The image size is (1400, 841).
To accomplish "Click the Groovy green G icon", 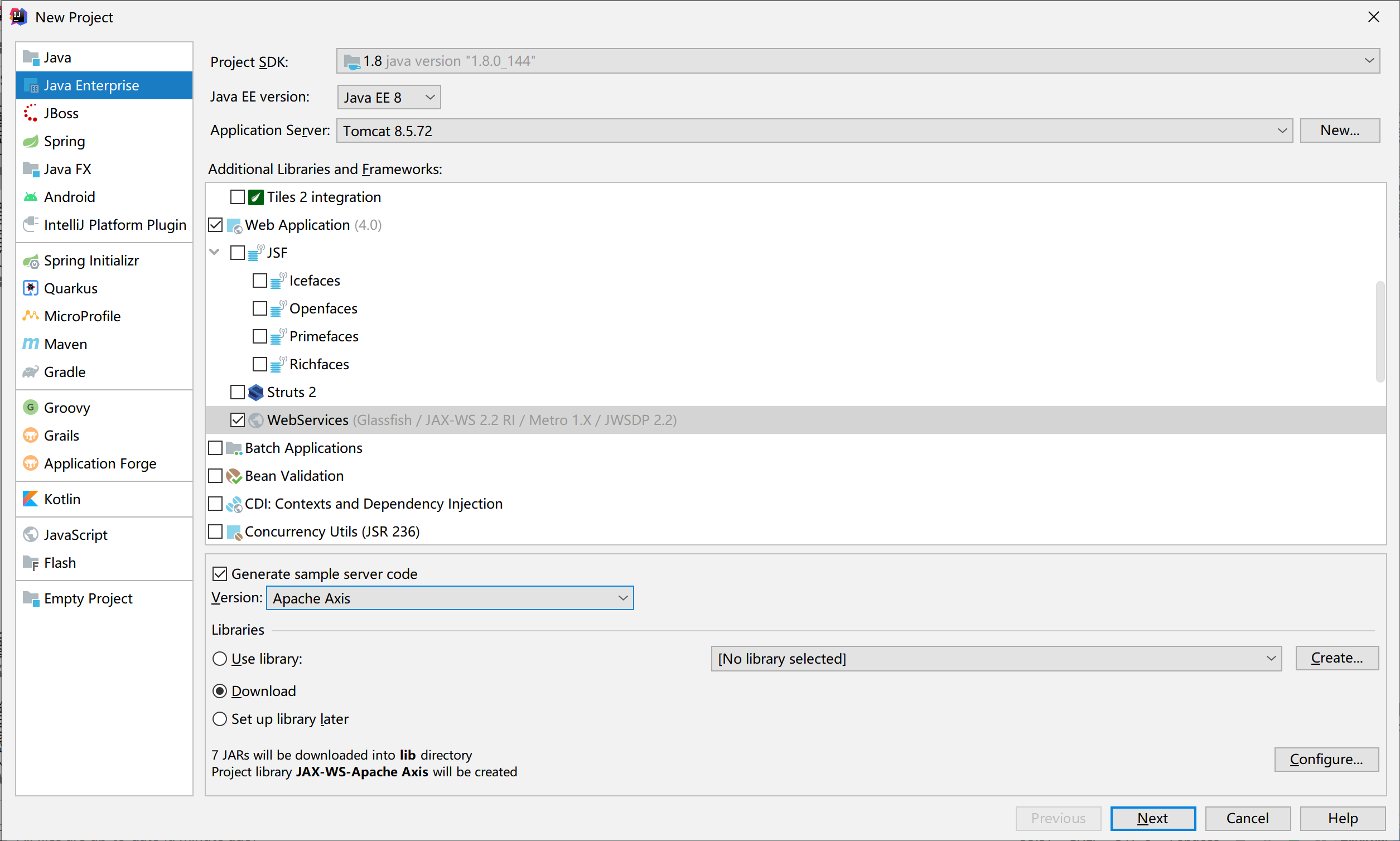I will (x=31, y=408).
